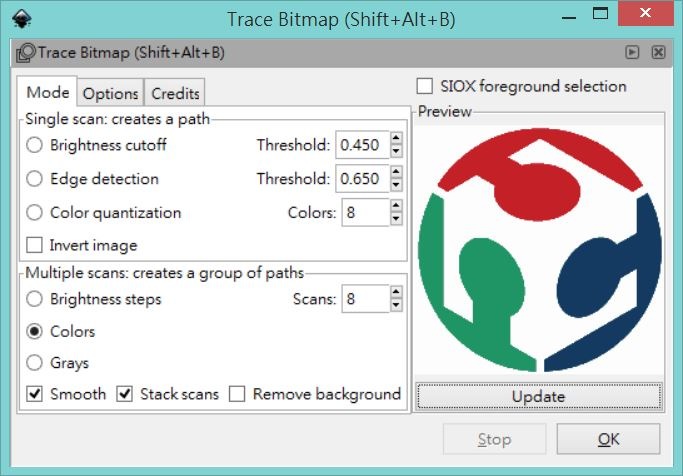683x476 pixels.
Task: Increase Brightness cutoff threshold with up arrow
Action: click(396, 138)
